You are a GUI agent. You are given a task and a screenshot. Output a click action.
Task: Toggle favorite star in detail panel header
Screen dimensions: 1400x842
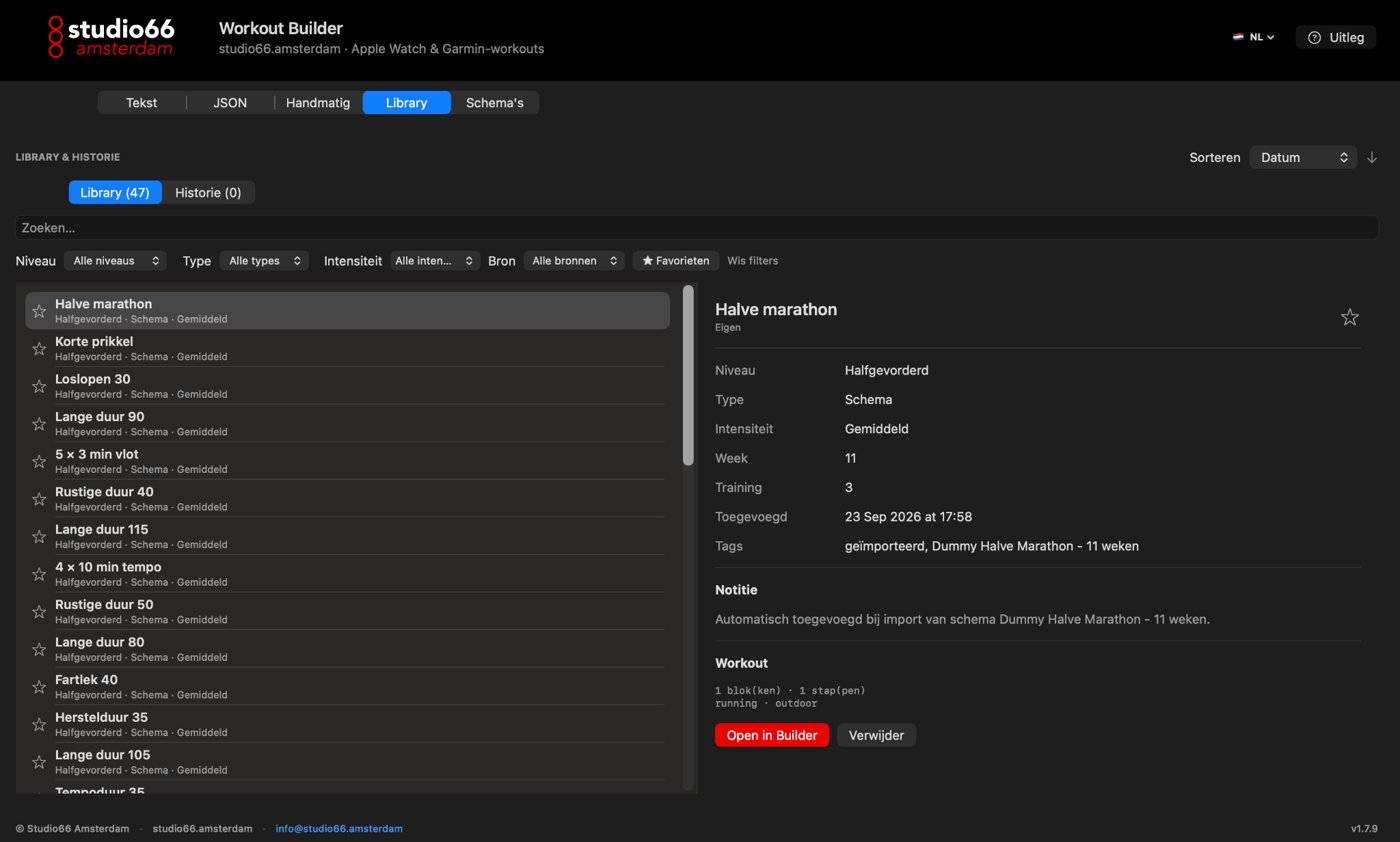coord(1350,317)
